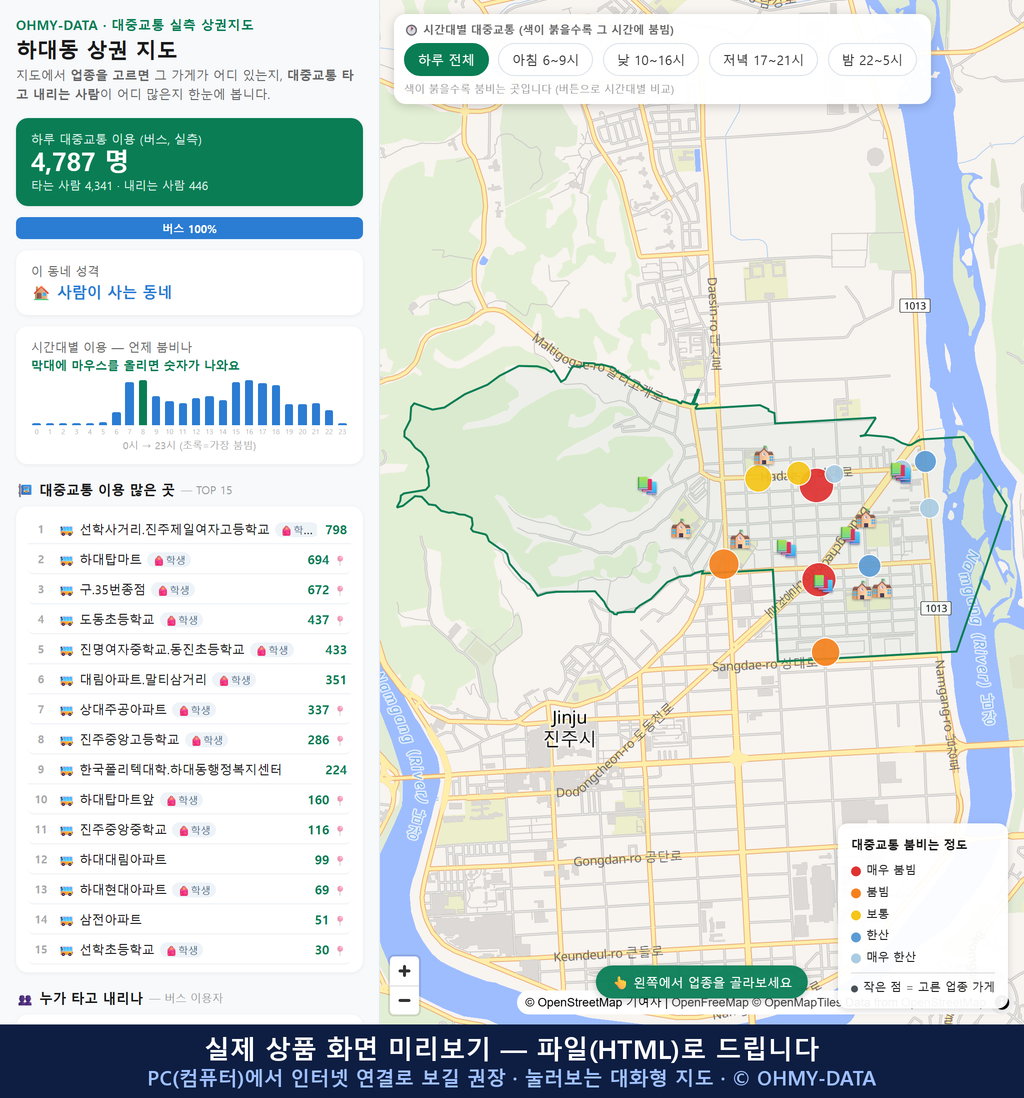Click the books icon in the green hill area
This screenshot has height=1098, width=1024.
(647, 485)
